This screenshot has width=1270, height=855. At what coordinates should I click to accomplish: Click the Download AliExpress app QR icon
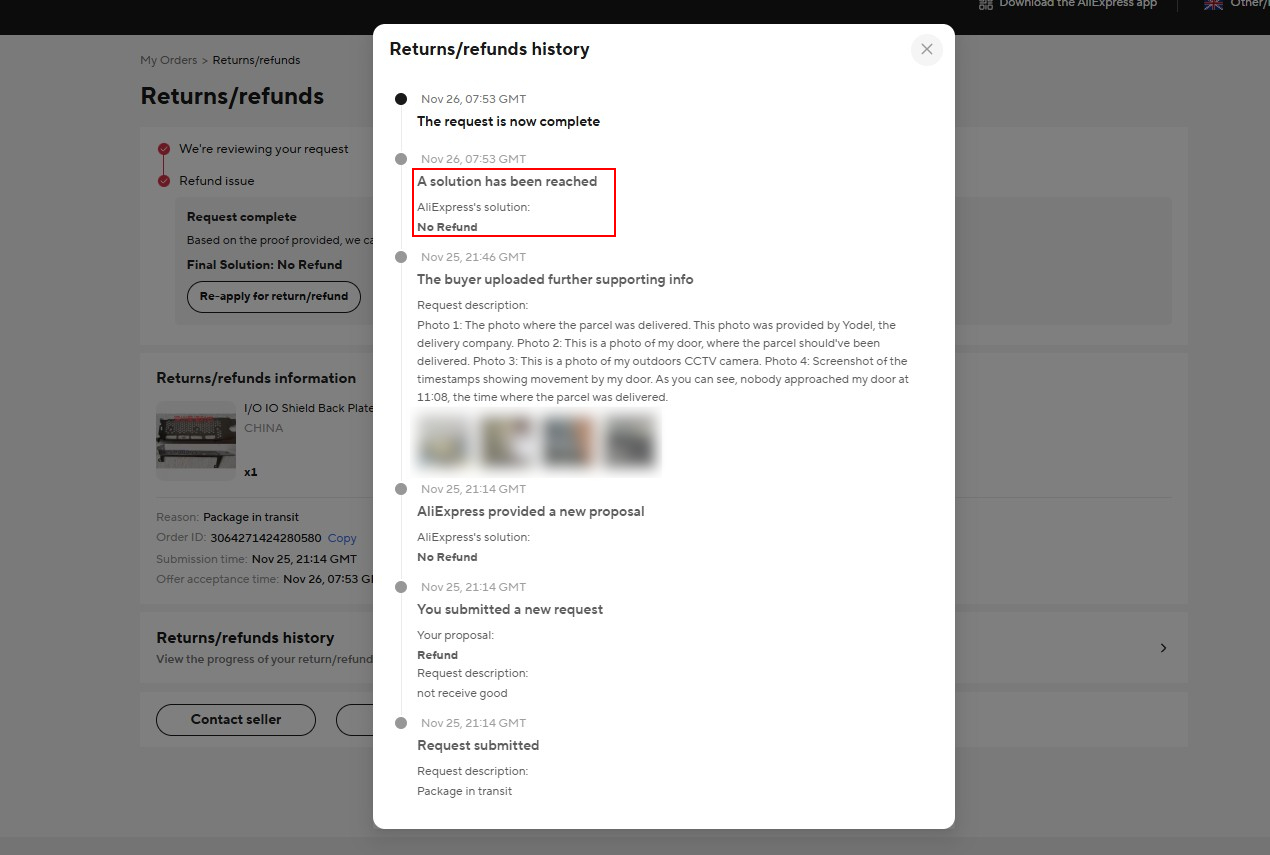point(986,4)
